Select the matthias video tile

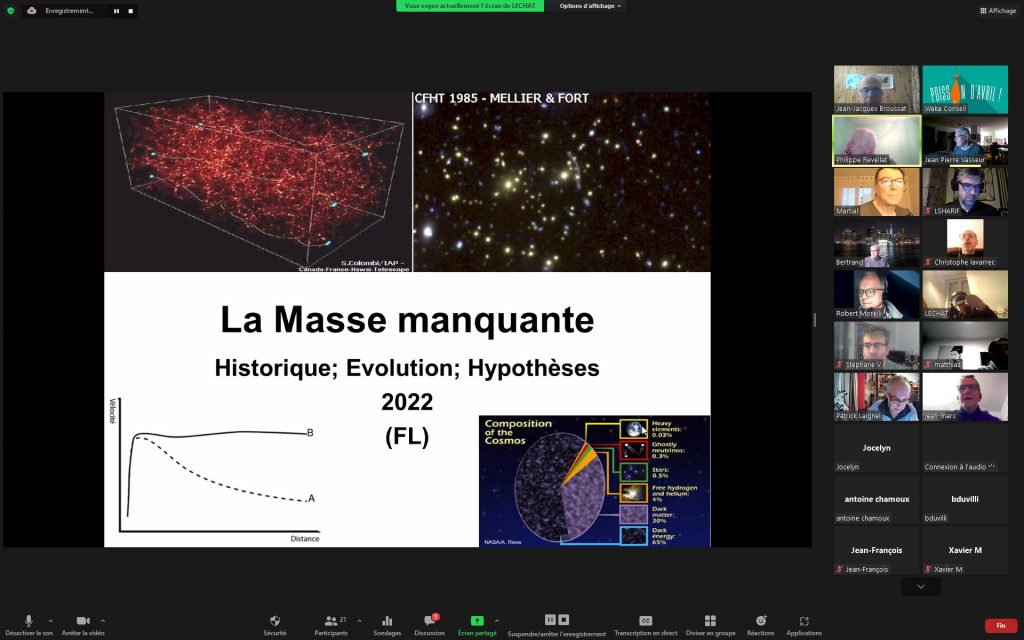click(965, 345)
